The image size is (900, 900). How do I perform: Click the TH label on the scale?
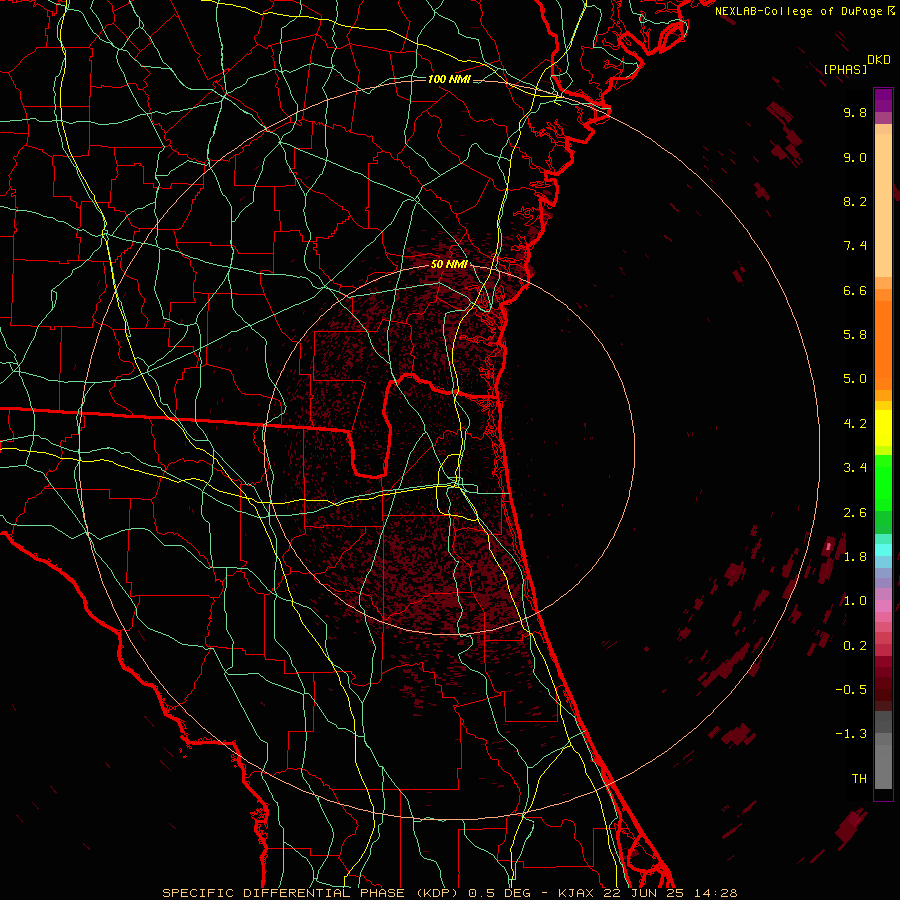coord(859,779)
